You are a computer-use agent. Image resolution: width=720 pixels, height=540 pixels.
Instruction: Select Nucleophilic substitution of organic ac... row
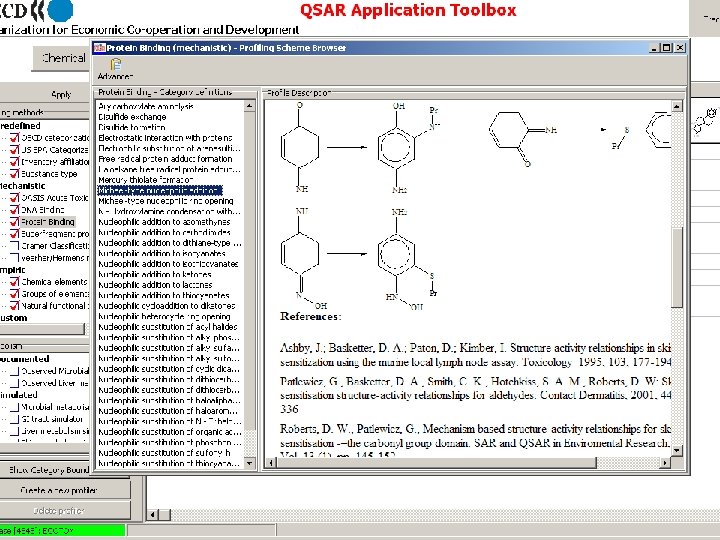click(169, 432)
